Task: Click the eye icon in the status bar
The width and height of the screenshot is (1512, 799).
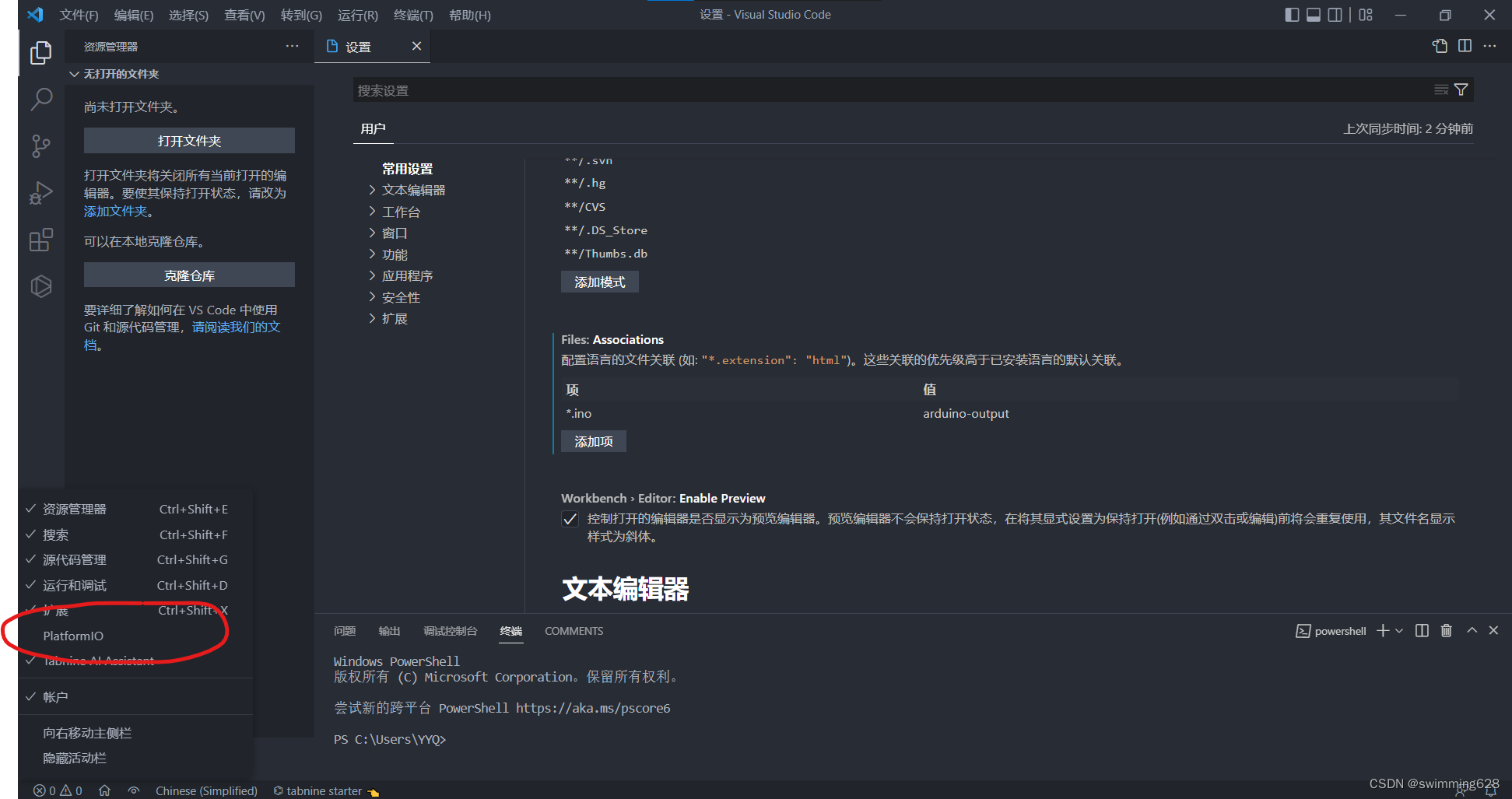Action: coord(134,790)
